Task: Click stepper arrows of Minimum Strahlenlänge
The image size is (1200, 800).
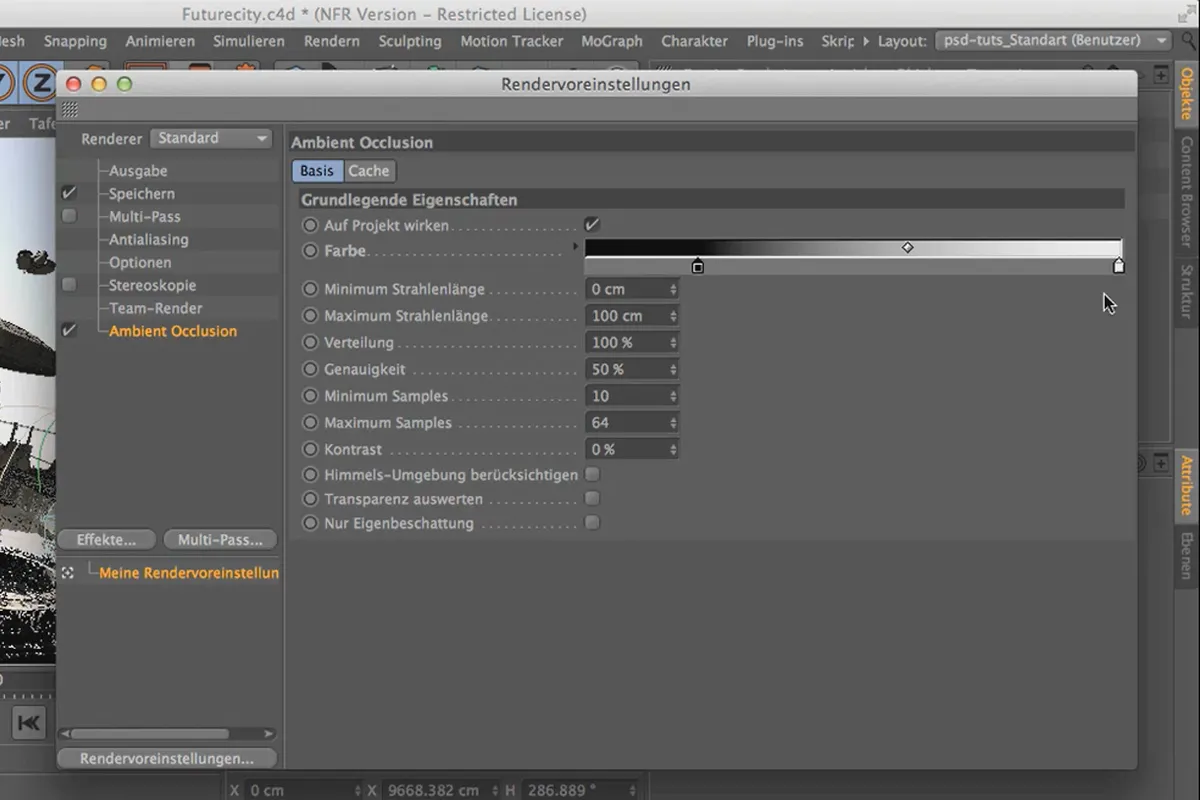Action: [673, 289]
